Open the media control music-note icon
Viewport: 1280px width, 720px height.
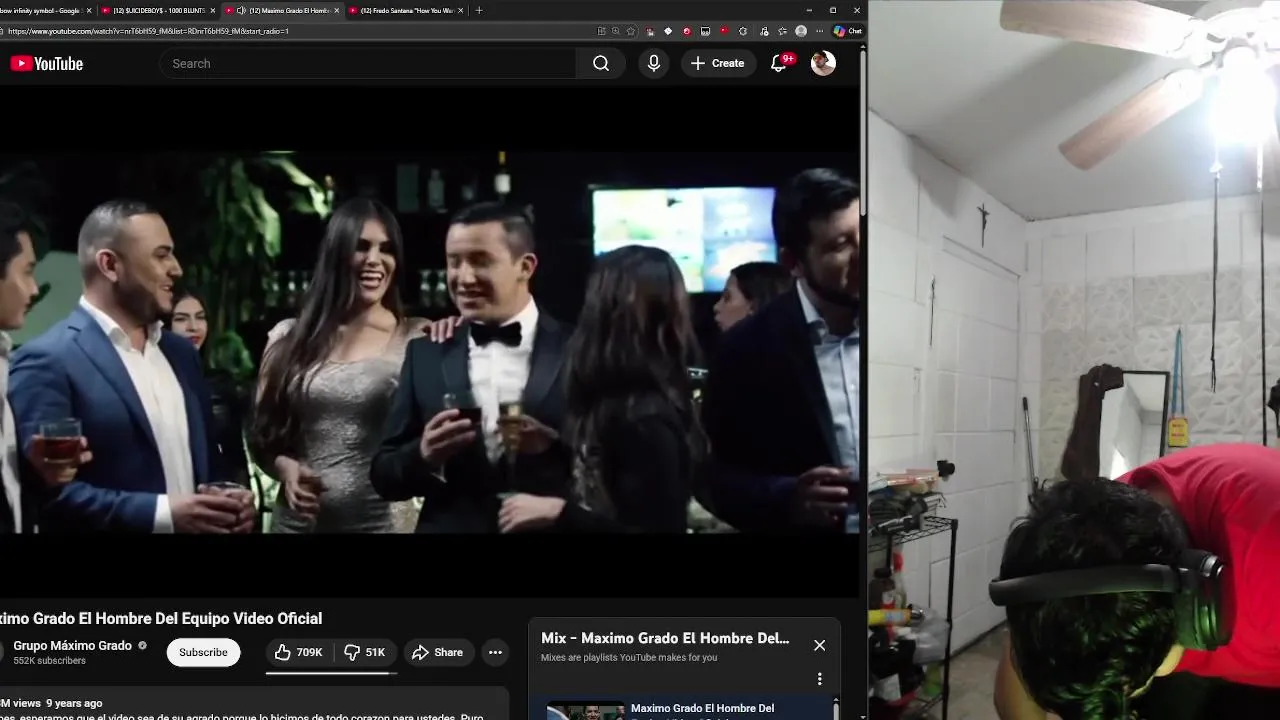pyautogui.click(x=764, y=31)
